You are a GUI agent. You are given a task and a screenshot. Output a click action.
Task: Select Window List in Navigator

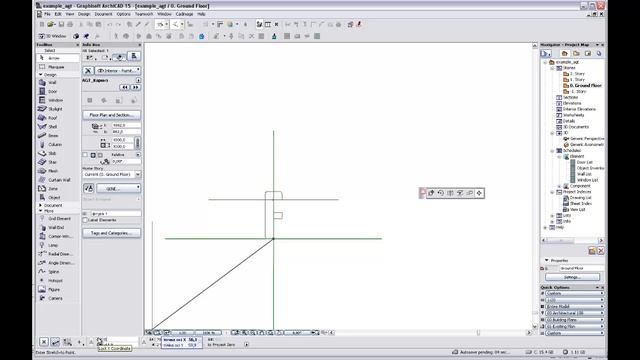[587, 180]
